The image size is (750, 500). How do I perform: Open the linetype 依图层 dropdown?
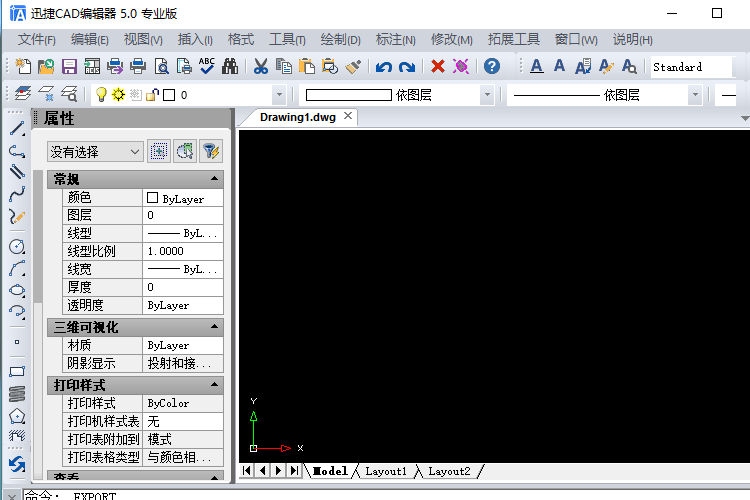(x=695, y=95)
